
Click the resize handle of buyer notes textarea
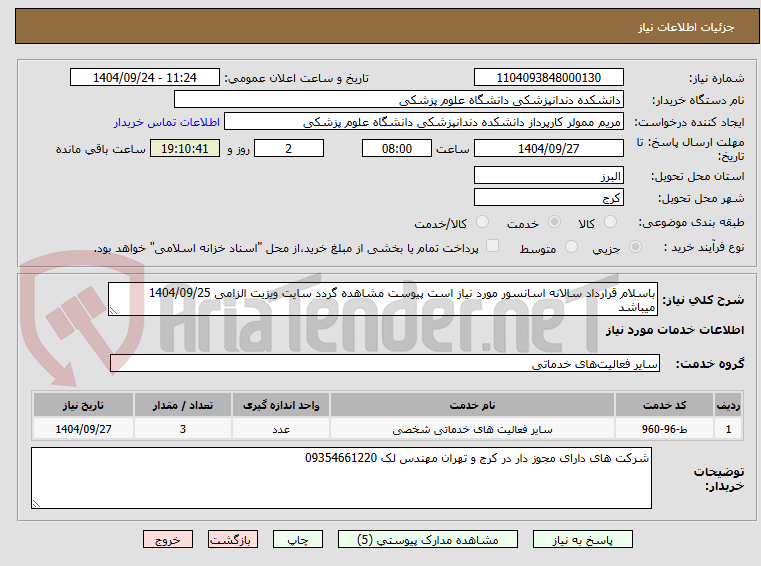click(36, 504)
